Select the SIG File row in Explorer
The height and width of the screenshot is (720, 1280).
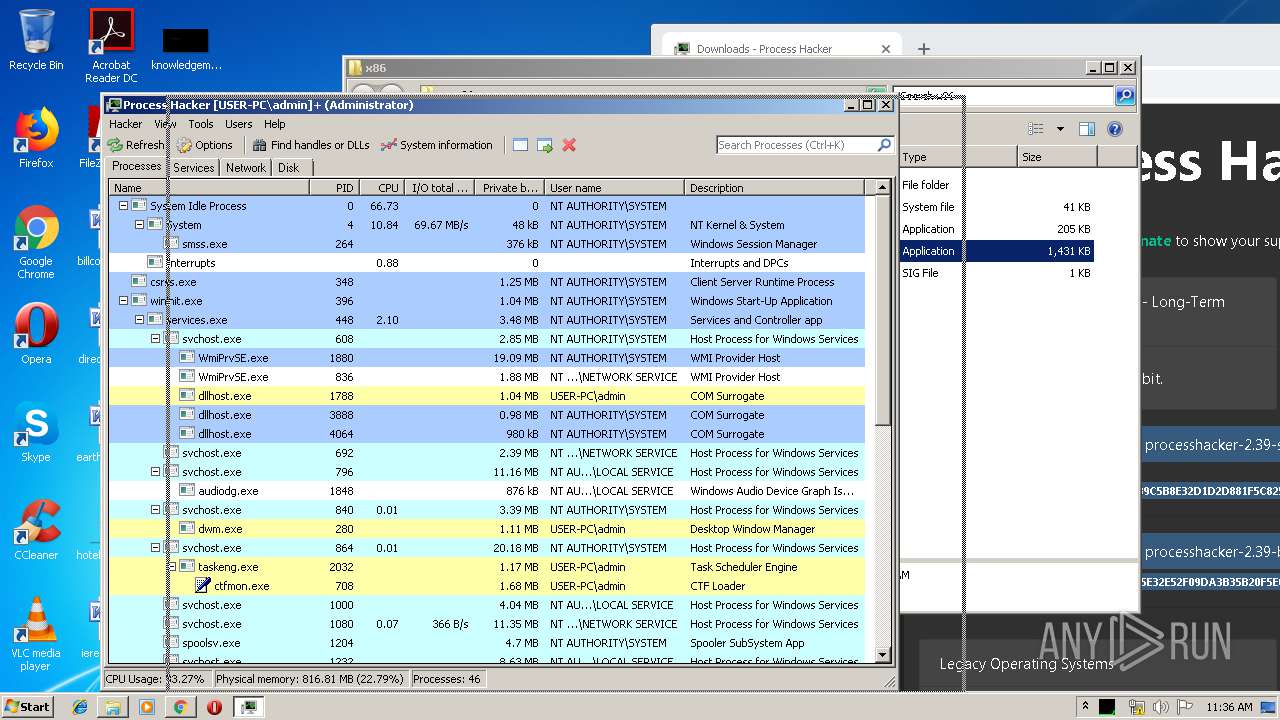pos(996,273)
